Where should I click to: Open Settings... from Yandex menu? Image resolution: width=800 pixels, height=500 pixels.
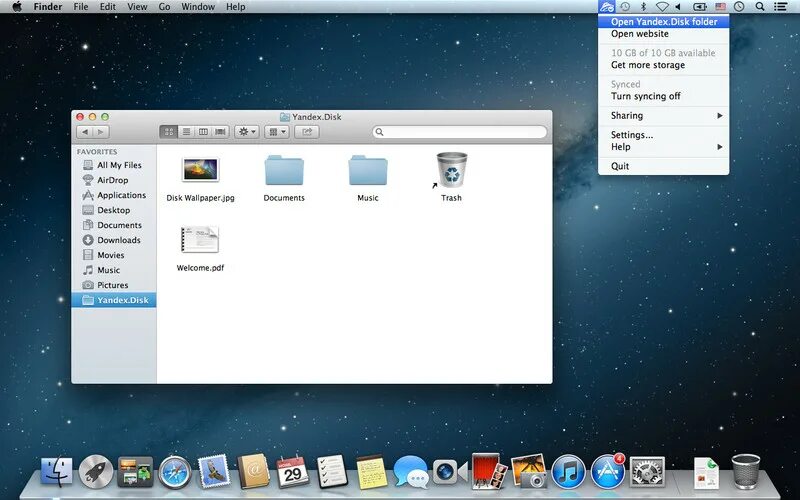click(663, 135)
